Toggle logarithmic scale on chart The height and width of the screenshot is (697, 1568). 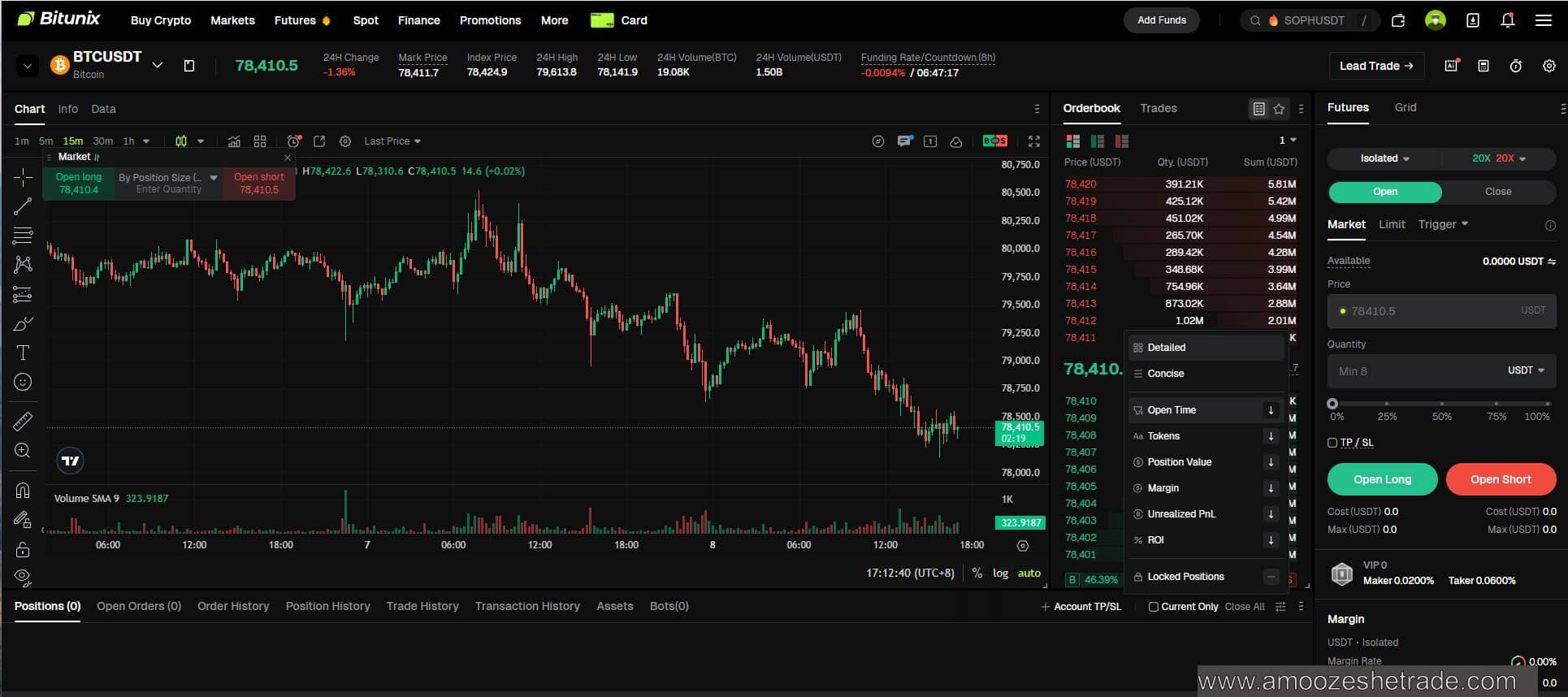1000,573
